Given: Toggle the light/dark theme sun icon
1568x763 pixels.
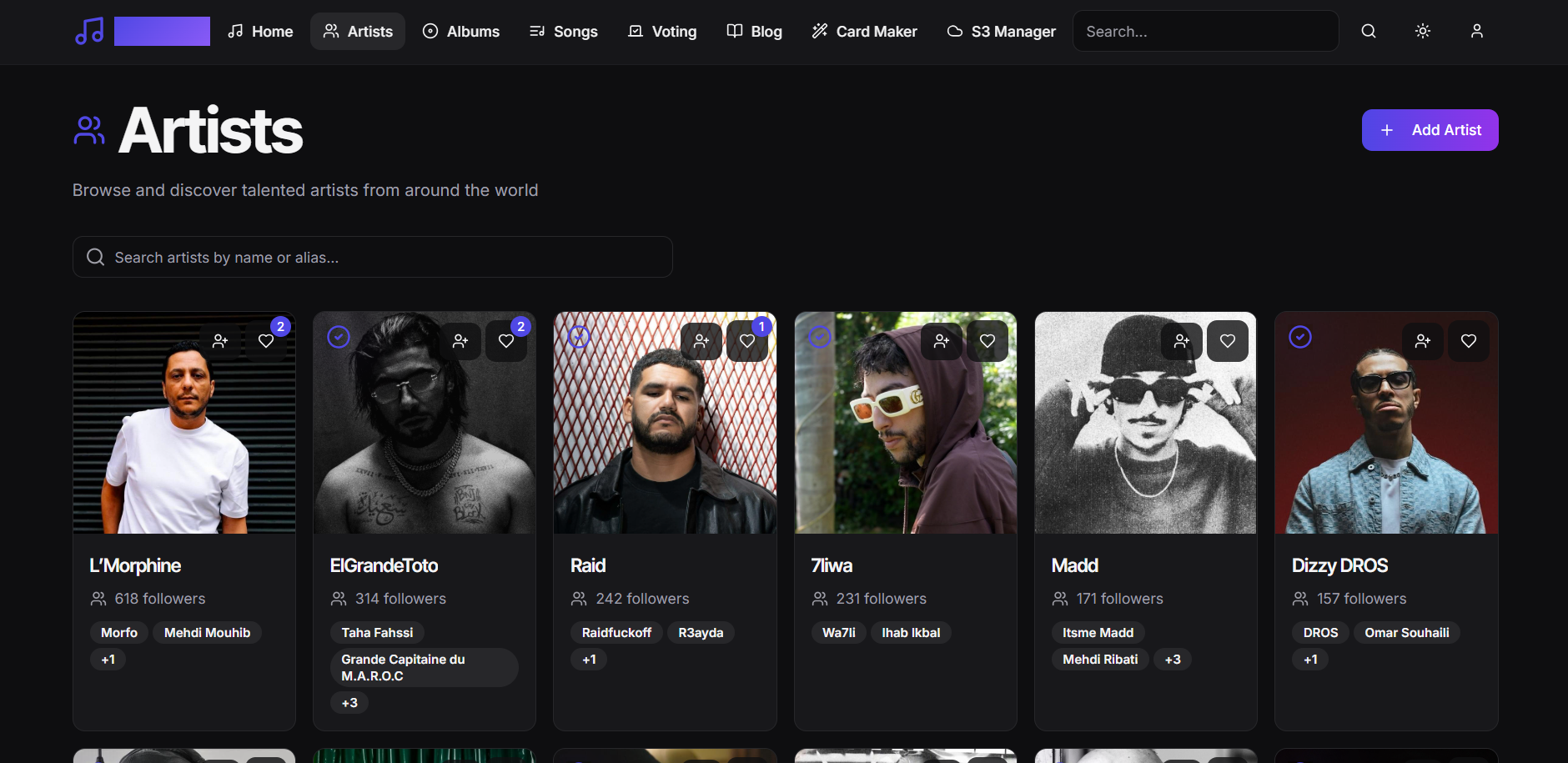Looking at the screenshot, I should (x=1423, y=31).
